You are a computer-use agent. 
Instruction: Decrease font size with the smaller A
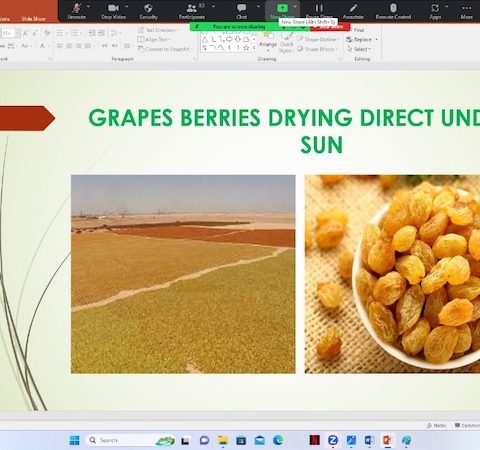point(34,33)
